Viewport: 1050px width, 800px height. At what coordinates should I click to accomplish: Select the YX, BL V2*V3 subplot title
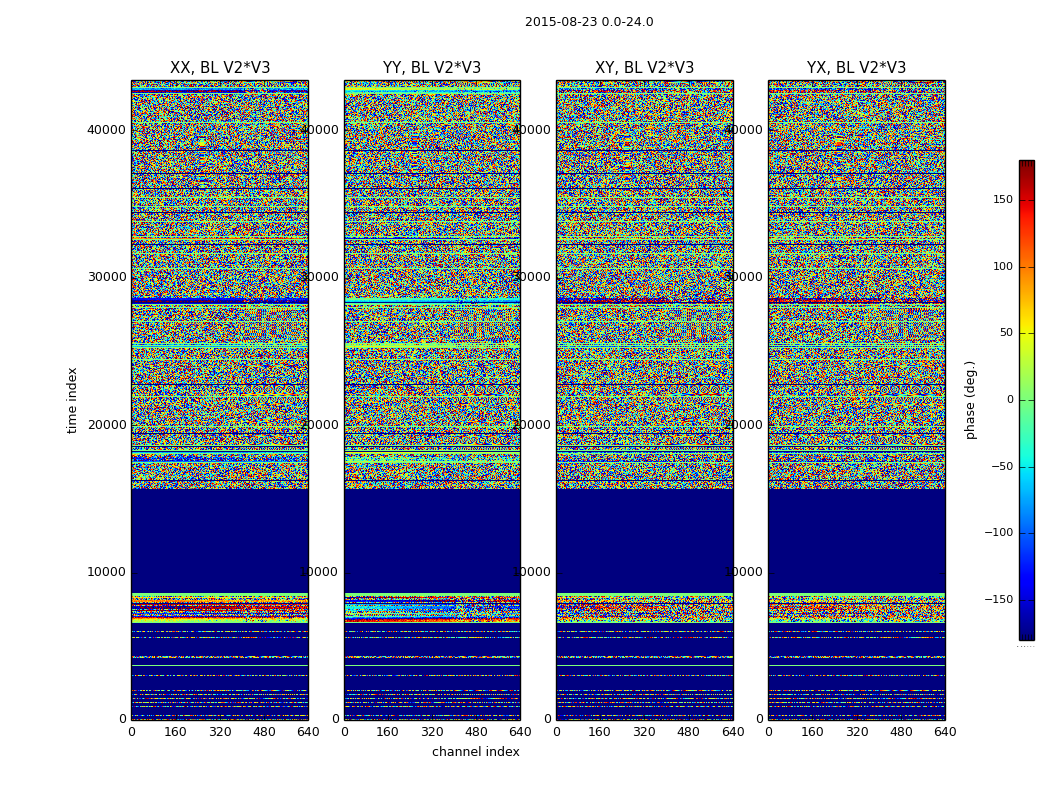pyautogui.click(x=856, y=68)
